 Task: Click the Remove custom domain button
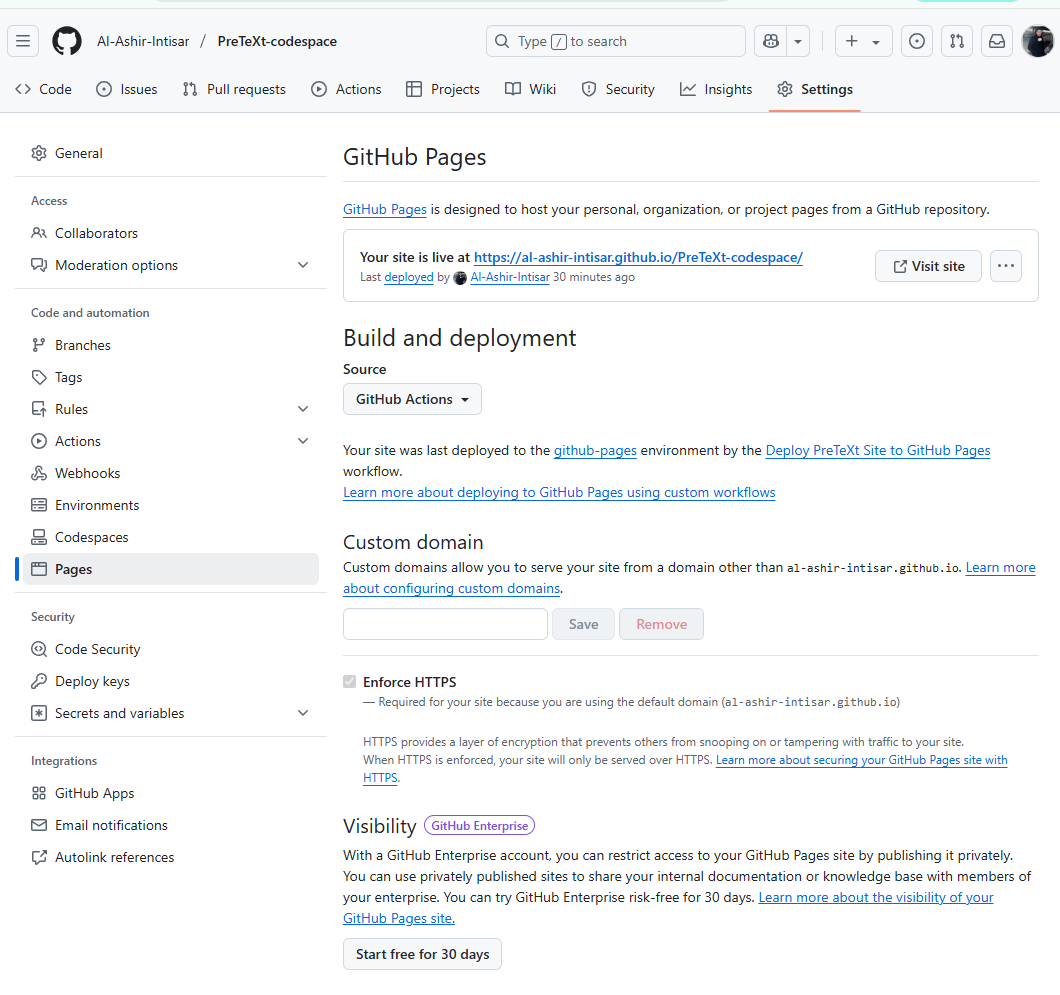pos(661,624)
